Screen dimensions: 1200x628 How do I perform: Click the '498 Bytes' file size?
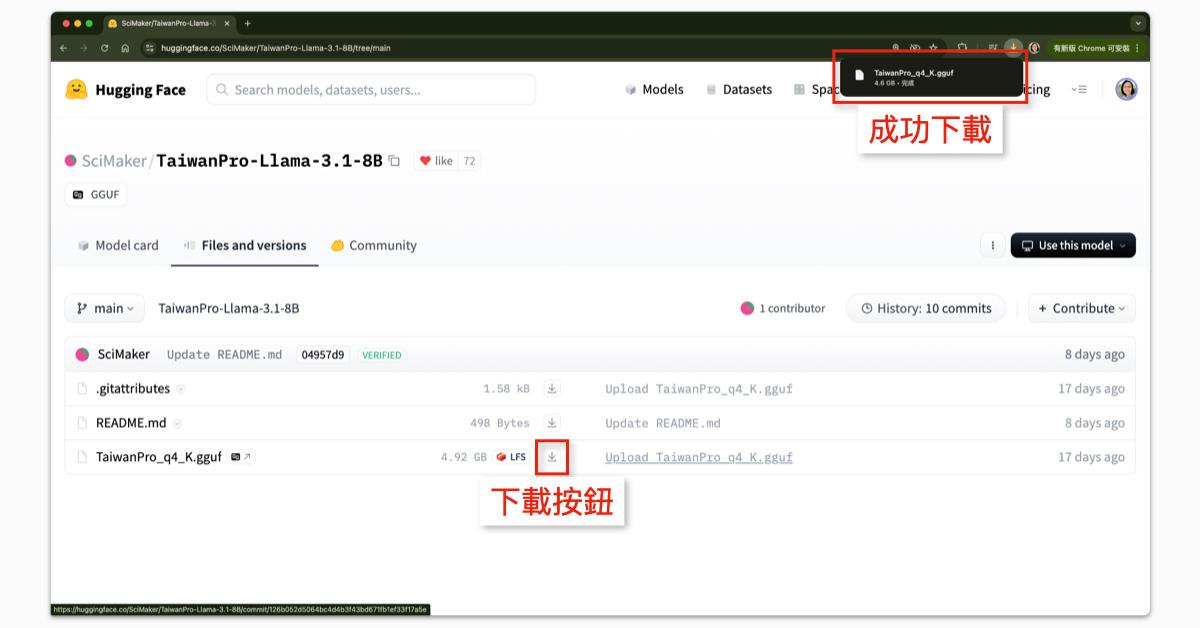500,423
